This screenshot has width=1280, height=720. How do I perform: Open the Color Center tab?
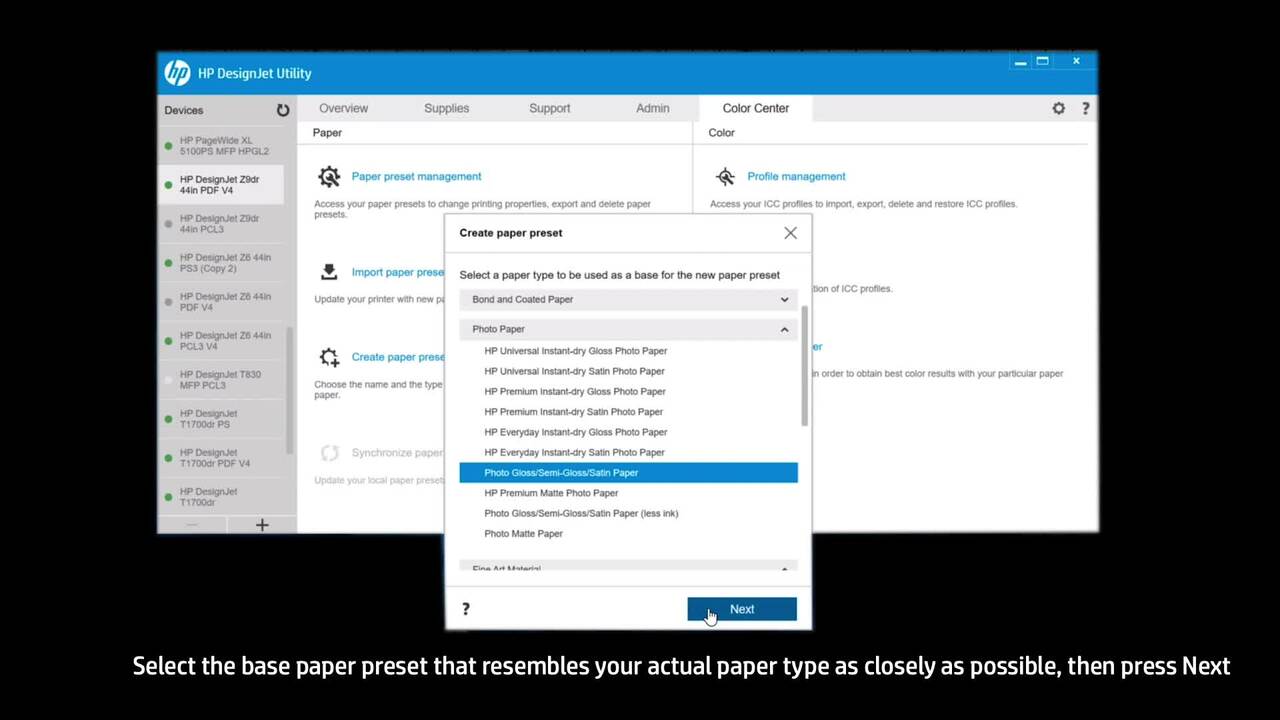756,108
